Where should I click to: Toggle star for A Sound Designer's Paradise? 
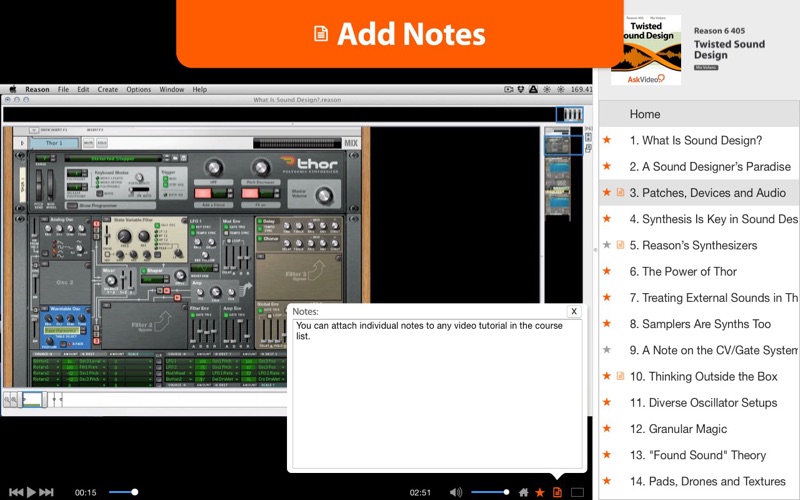click(607, 166)
